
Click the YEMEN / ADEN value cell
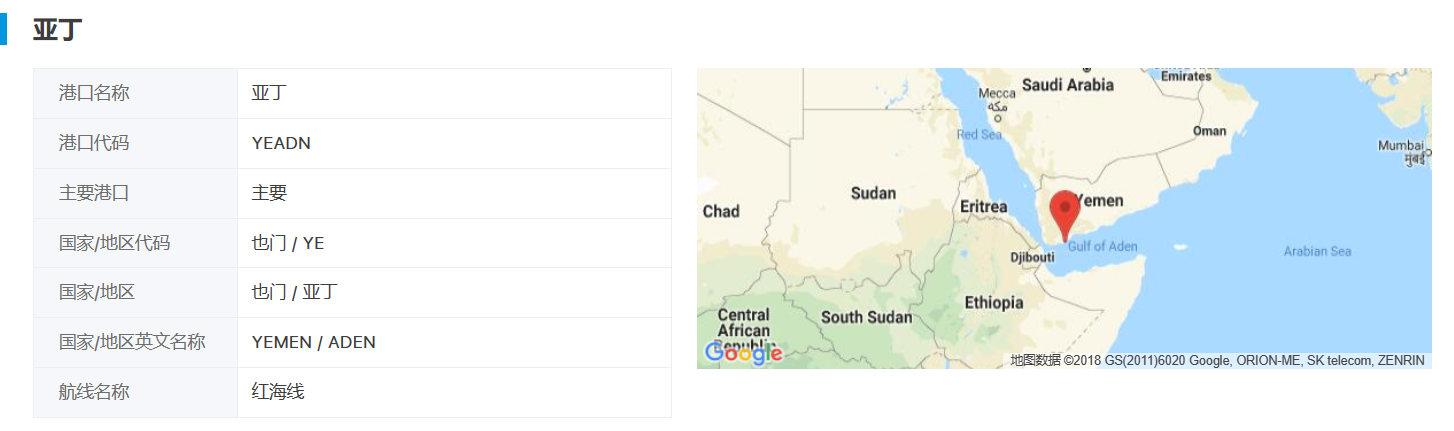pyautogui.click(x=314, y=342)
